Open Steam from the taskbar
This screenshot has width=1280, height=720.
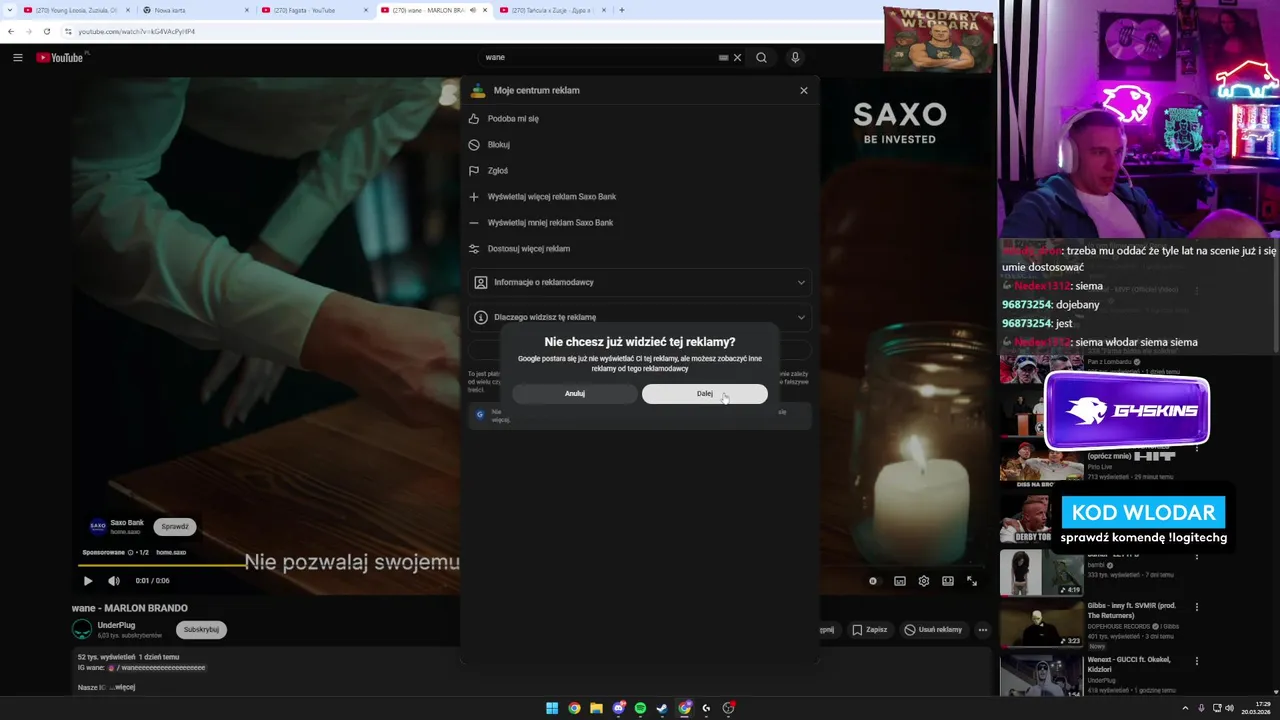coord(662,708)
